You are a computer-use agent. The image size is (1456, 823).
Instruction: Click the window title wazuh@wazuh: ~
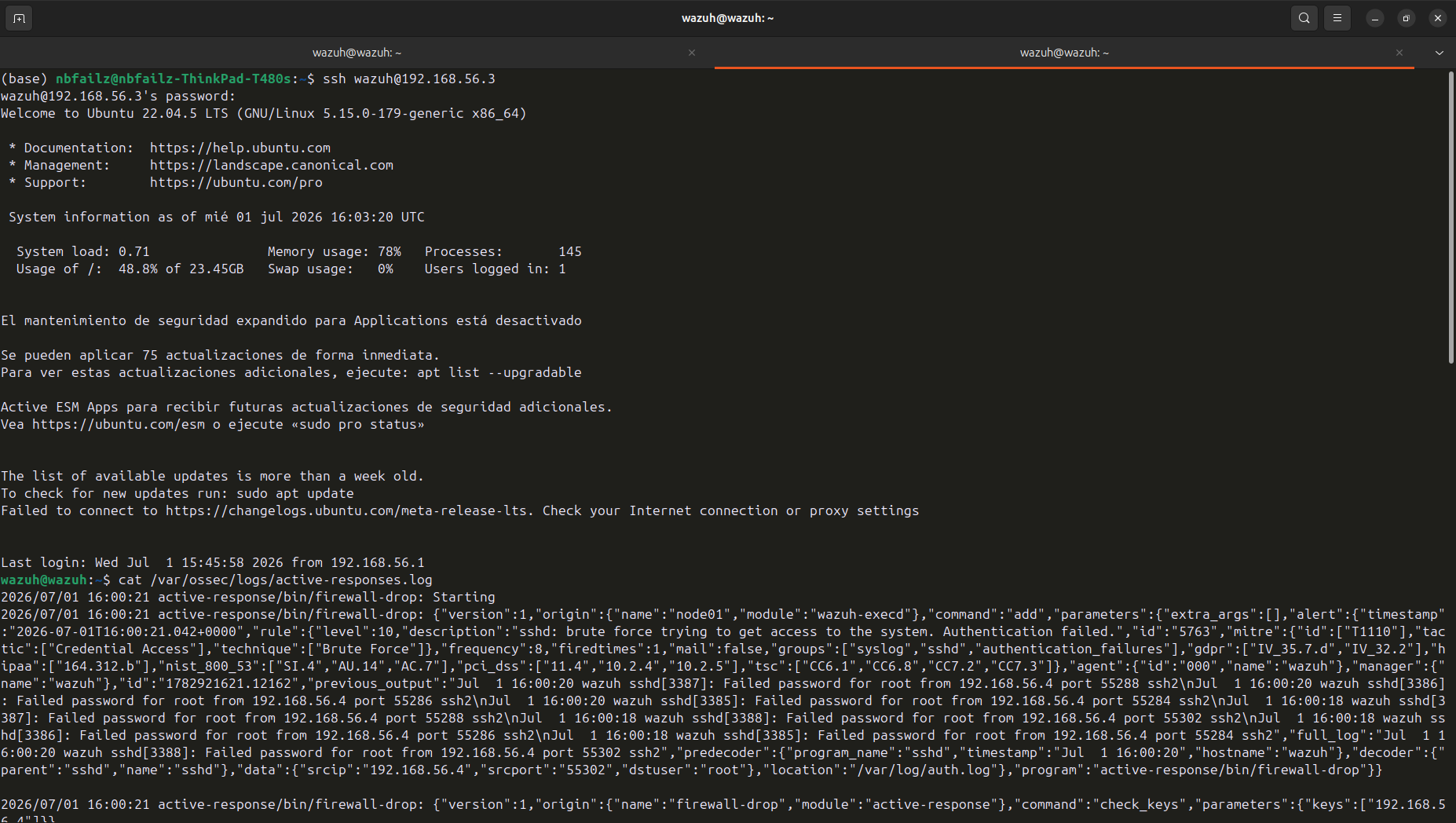(727, 18)
